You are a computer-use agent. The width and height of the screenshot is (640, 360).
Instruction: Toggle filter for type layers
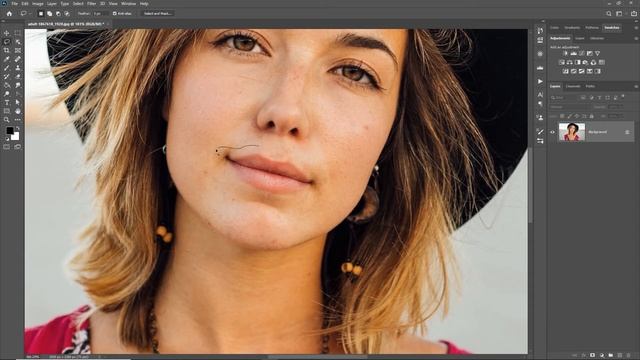[x=599, y=98]
